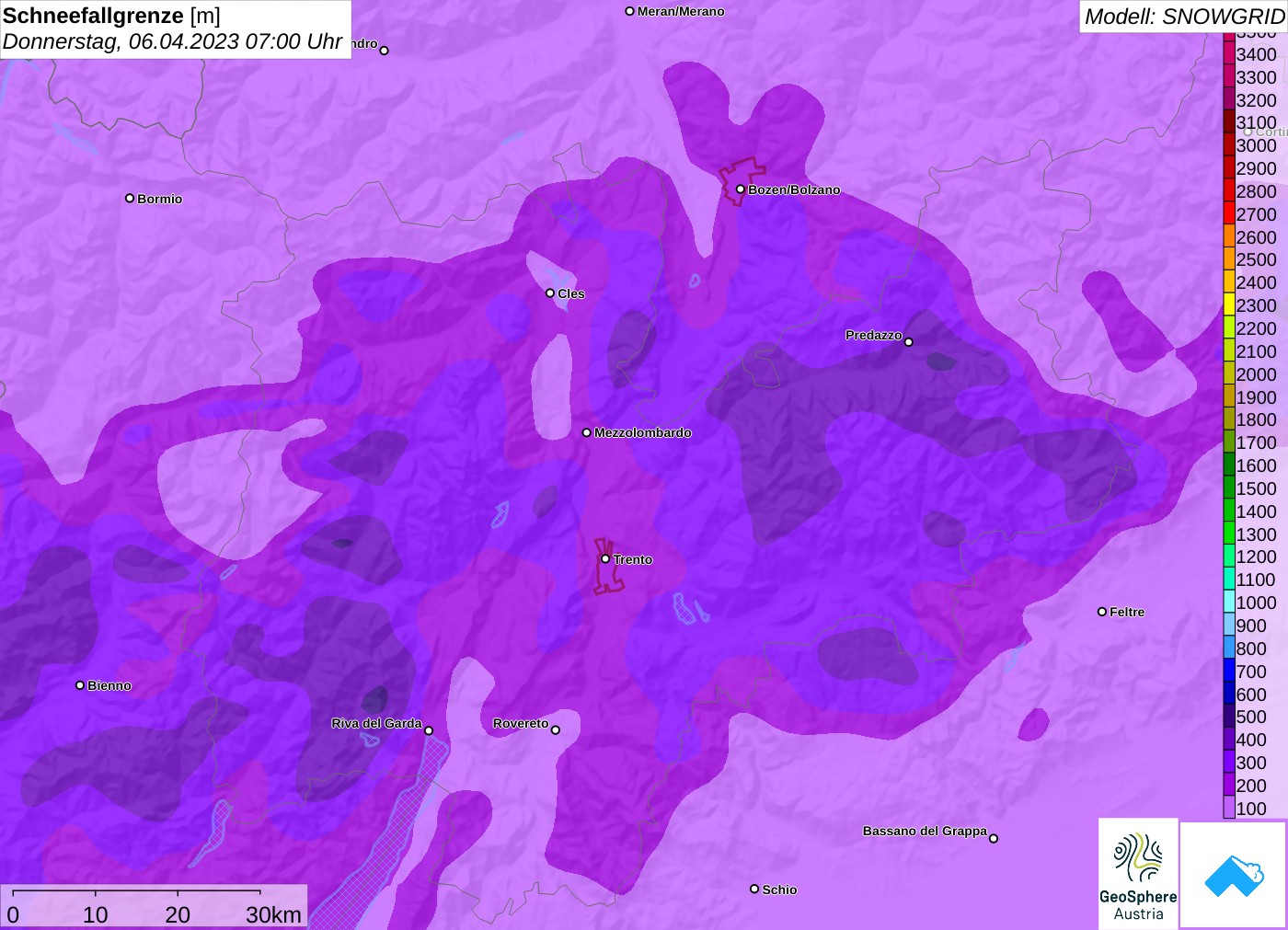This screenshot has height=930, width=1288.
Task: Click the 700 blue legend swatch
Action: click(x=1229, y=671)
